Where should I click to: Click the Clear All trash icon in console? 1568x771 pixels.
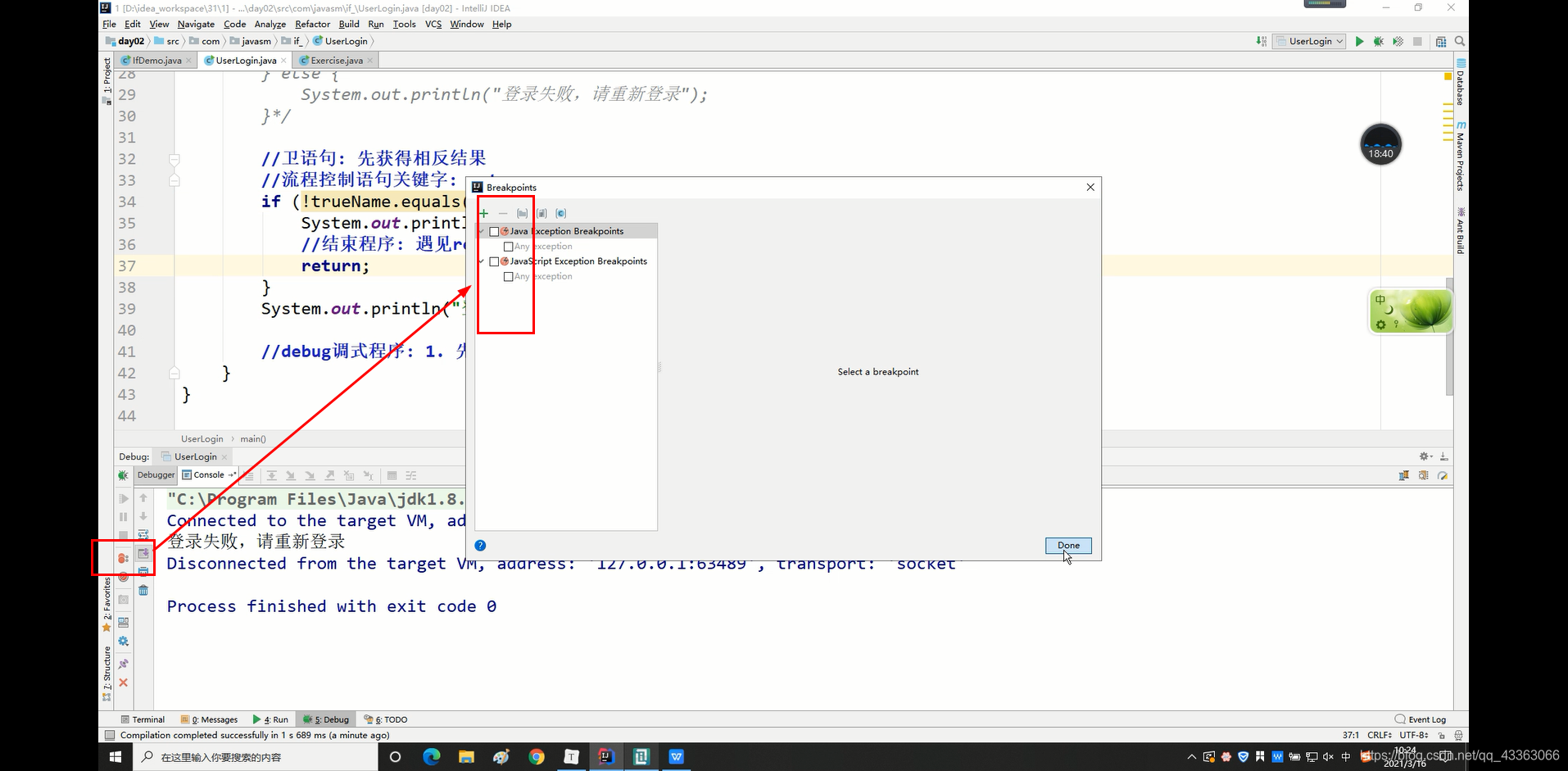click(143, 591)
